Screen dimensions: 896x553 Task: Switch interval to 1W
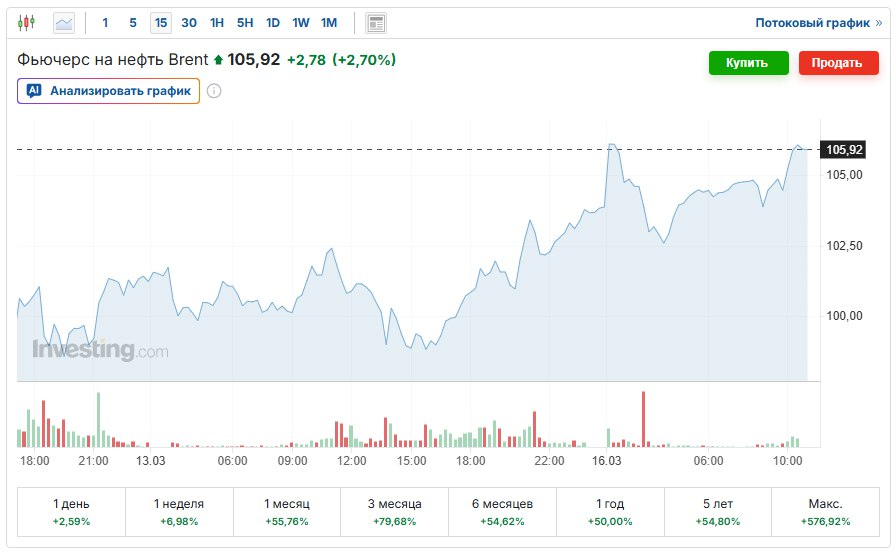[301, 22]
